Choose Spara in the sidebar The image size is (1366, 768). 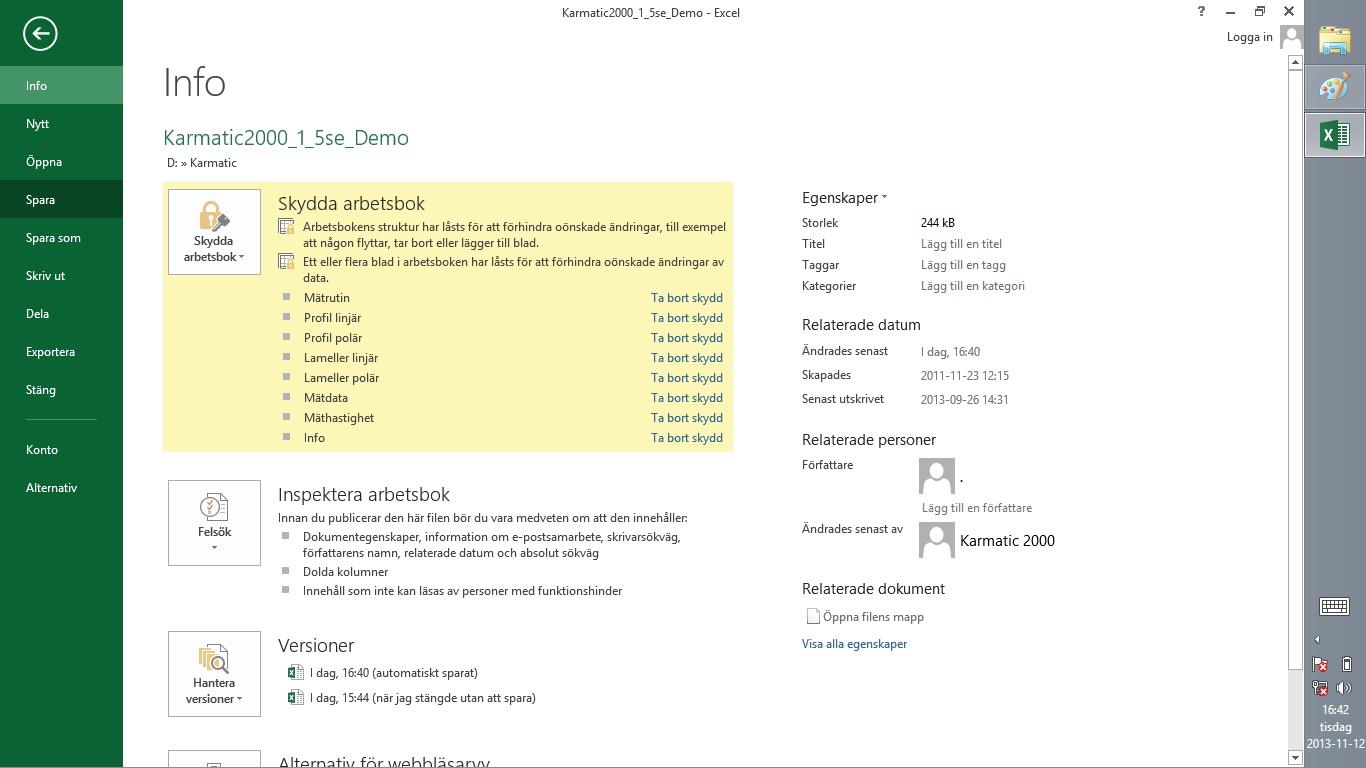click(61, 200)
